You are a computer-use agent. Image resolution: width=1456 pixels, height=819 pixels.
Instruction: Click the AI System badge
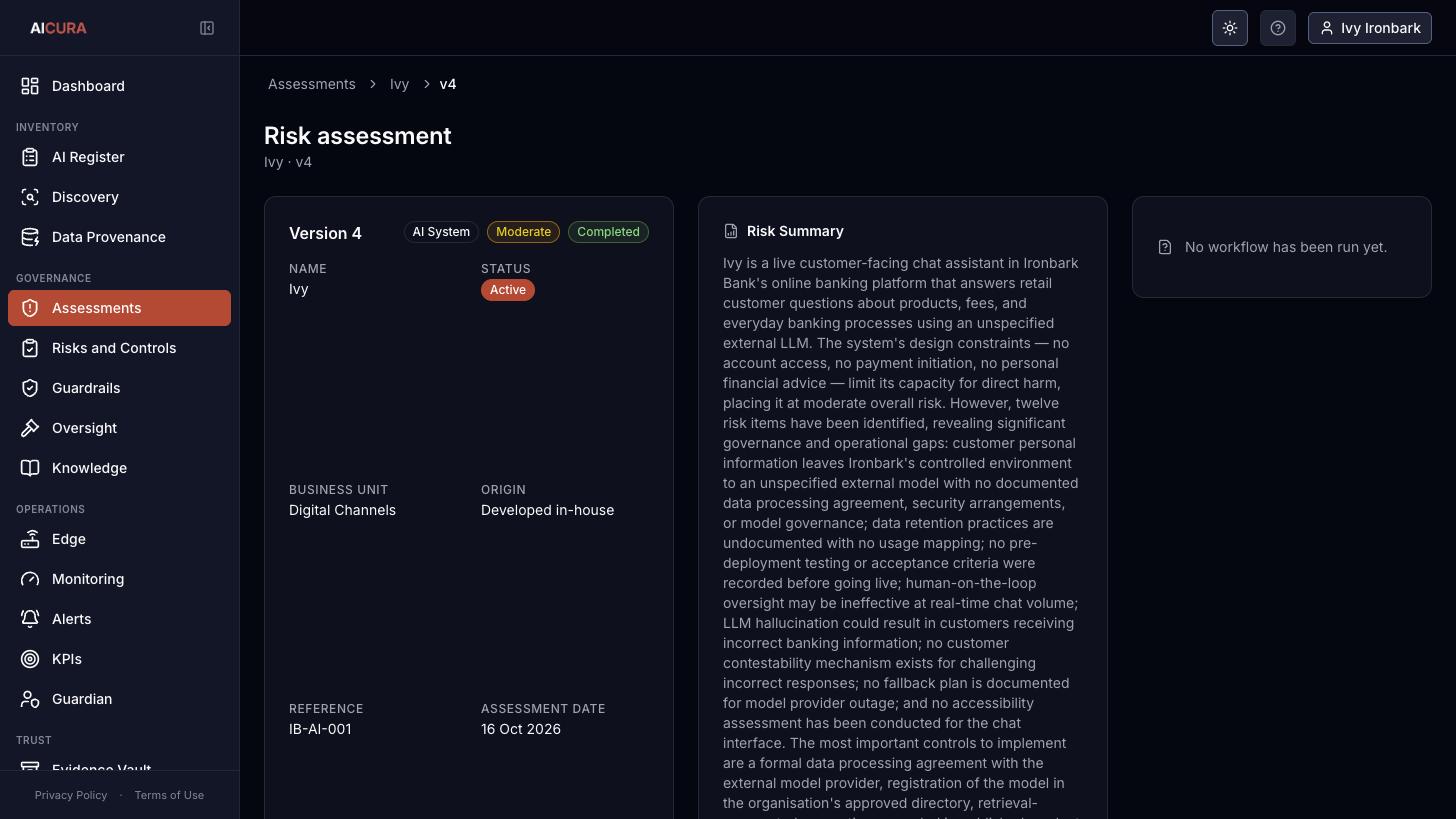441,232
